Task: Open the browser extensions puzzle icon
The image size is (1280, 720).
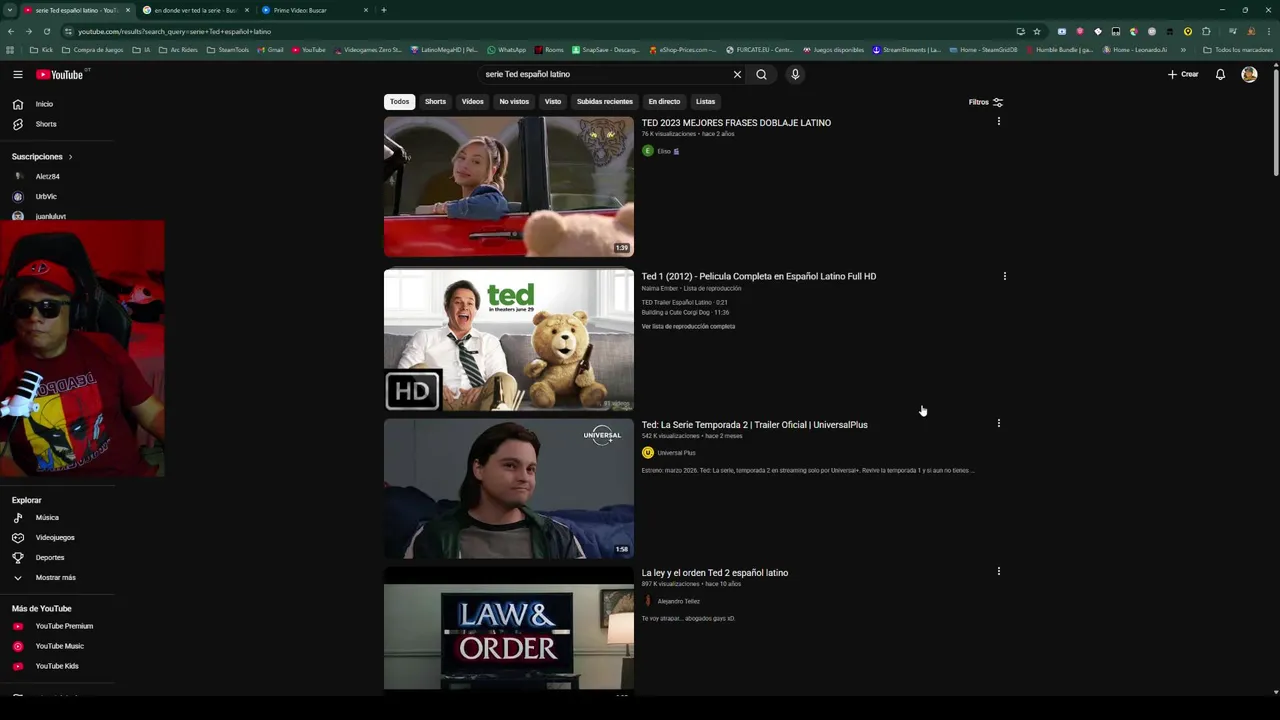Action: [x=1206, y=31]
